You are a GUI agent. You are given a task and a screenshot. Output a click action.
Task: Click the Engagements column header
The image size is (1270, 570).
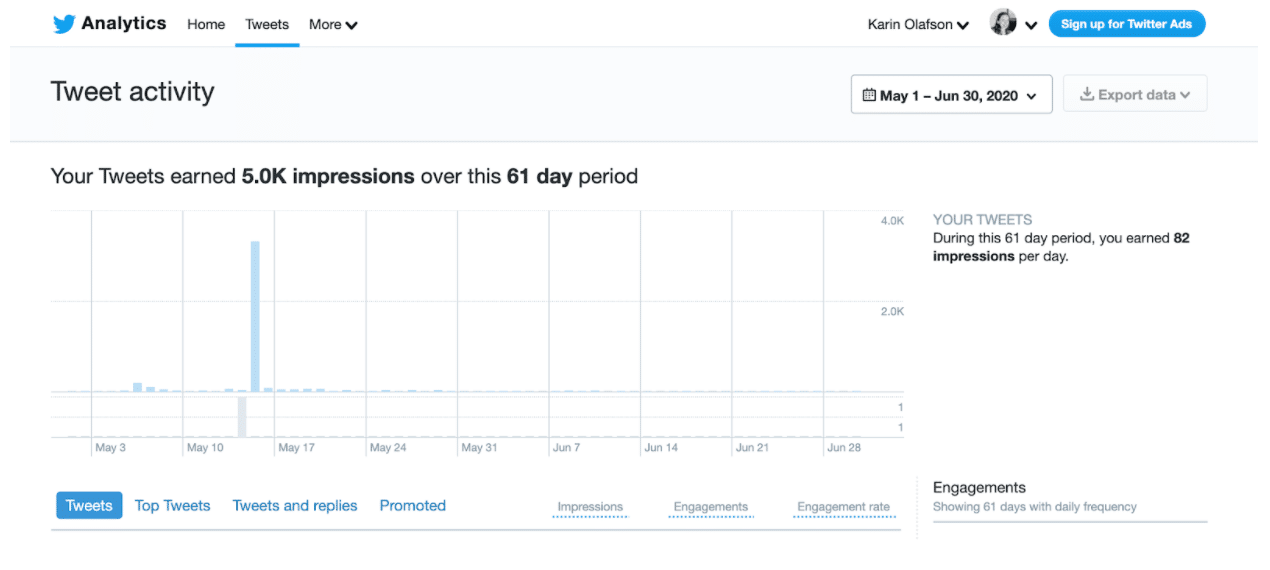click(711, 507)
